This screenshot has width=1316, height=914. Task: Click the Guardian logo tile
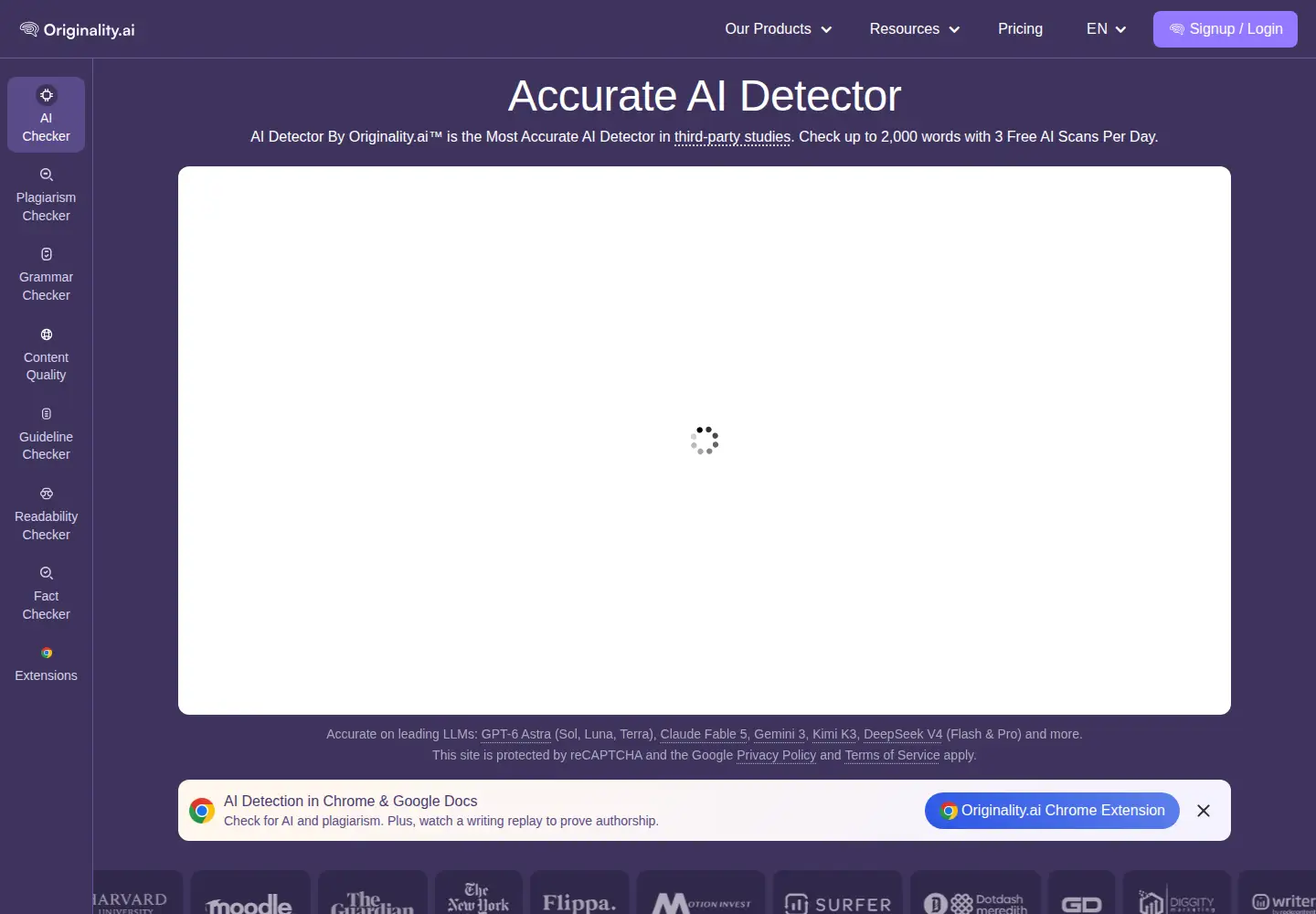[373, 893]
